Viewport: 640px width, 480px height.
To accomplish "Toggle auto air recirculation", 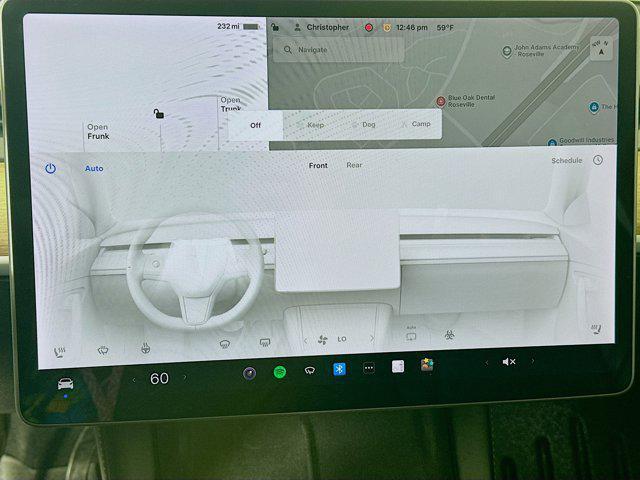I will pyautogui.click(x=411, y=335).
